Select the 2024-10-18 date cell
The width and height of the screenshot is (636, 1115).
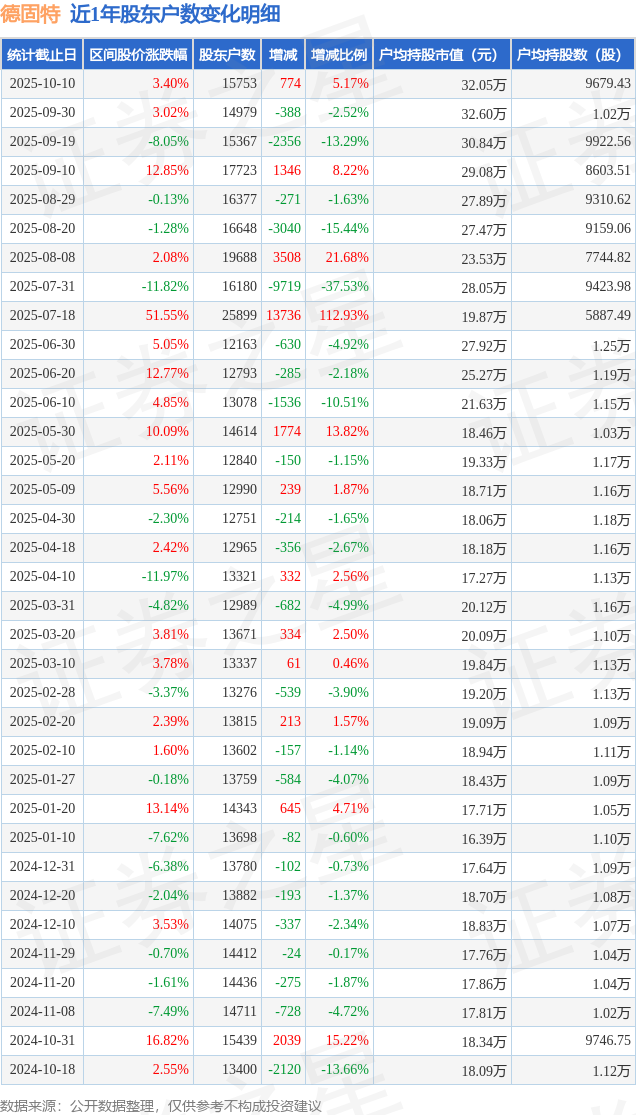pos(42,1070)
